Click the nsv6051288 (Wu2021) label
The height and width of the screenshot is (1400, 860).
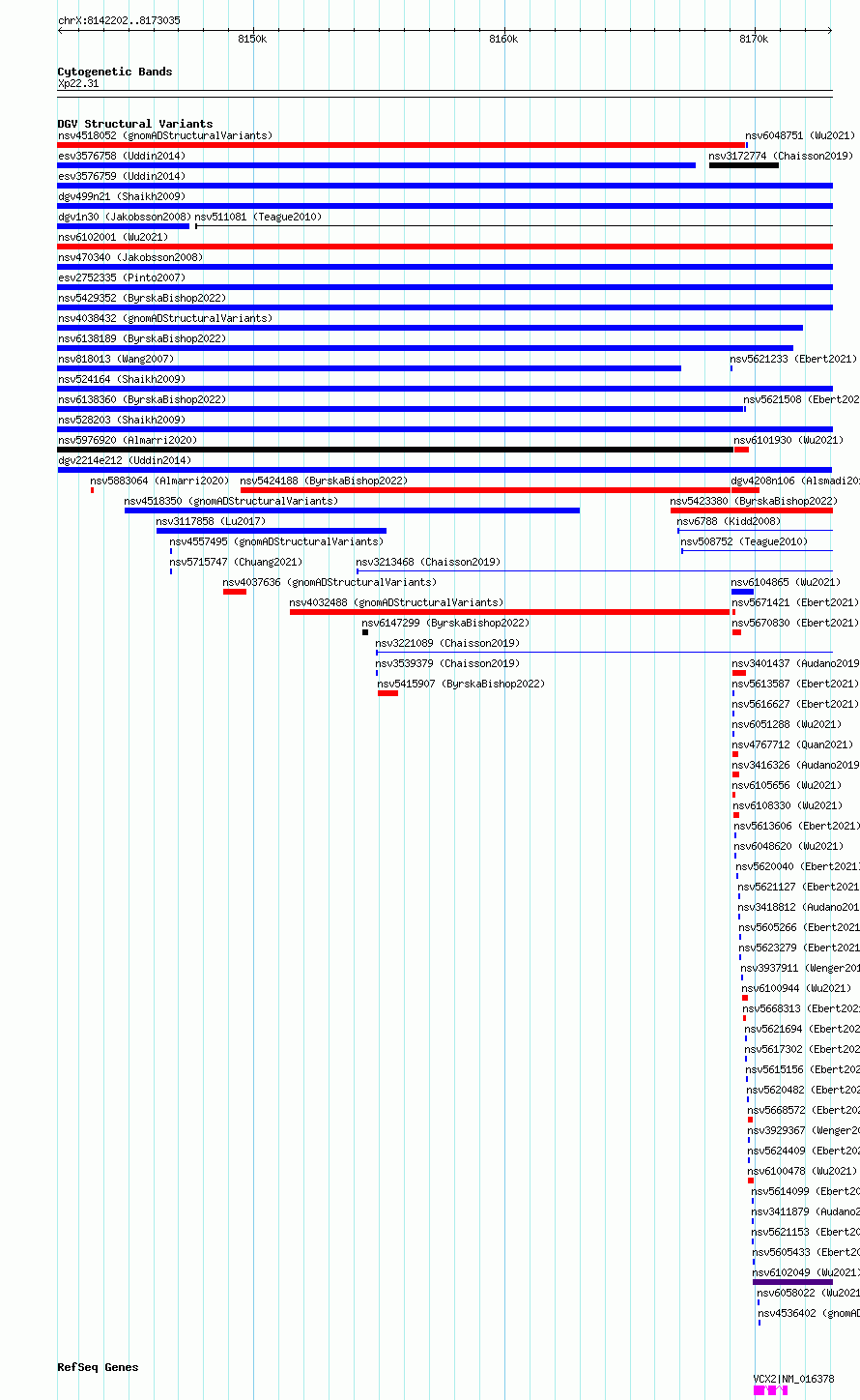point(787,724)
